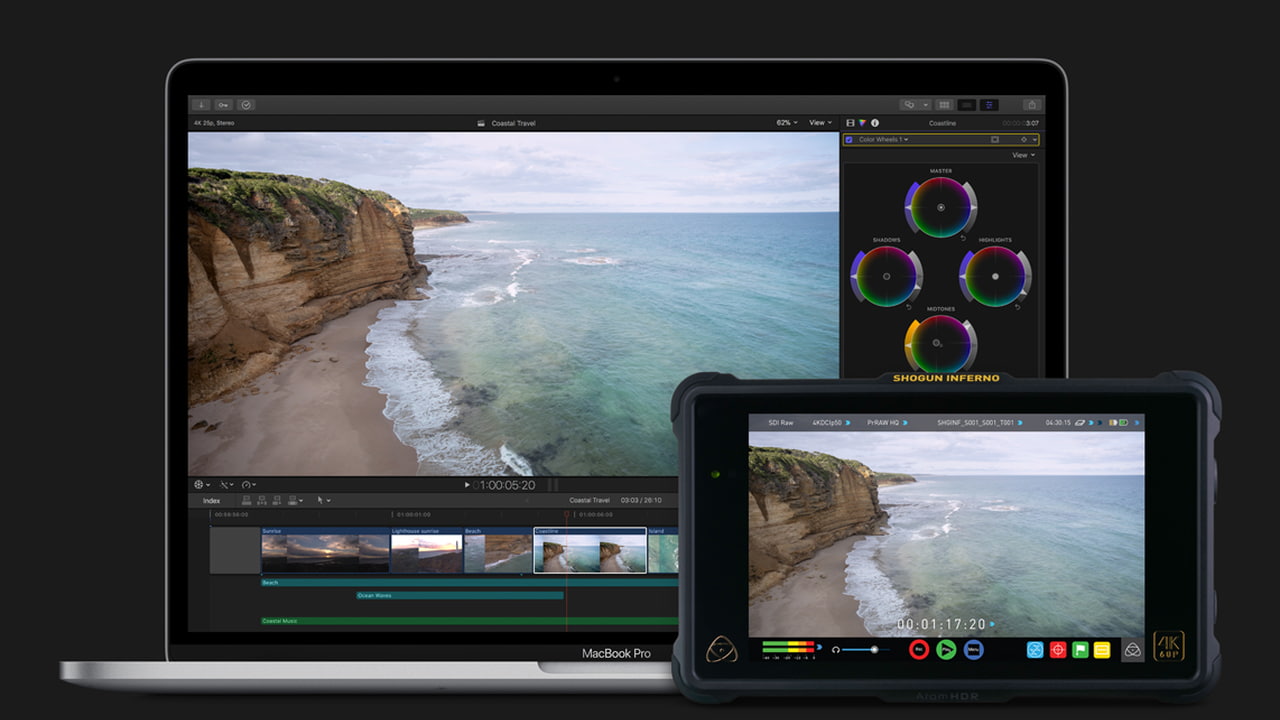Viewport: 1280px width, 720px height.
Task: Tap the green Play button on Shogun
Action: coord(946,650)
